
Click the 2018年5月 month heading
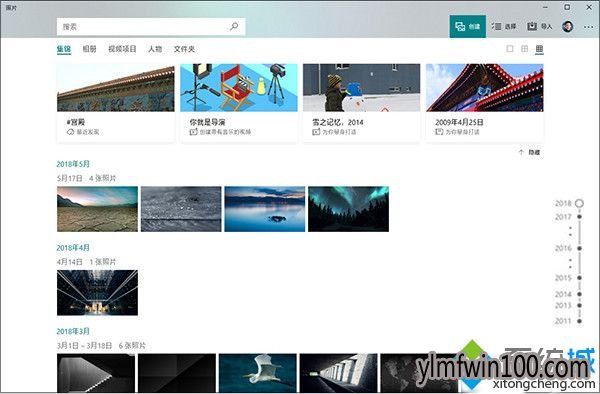pyautogui.click(x=73, y=164)
